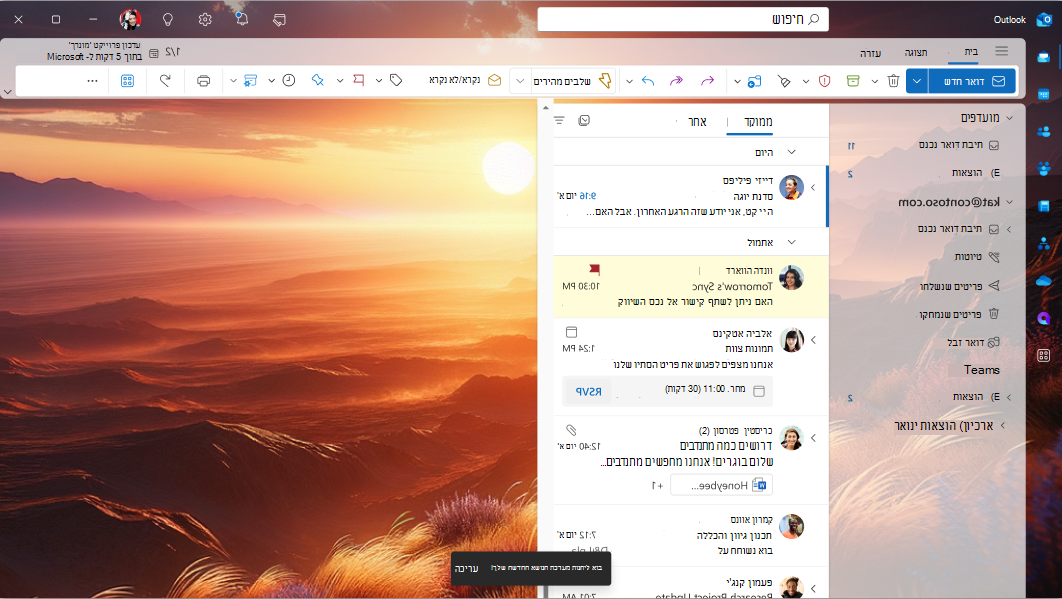
Task: Open the New mail split-button dropdown arrow
Action: click(917, 81)
